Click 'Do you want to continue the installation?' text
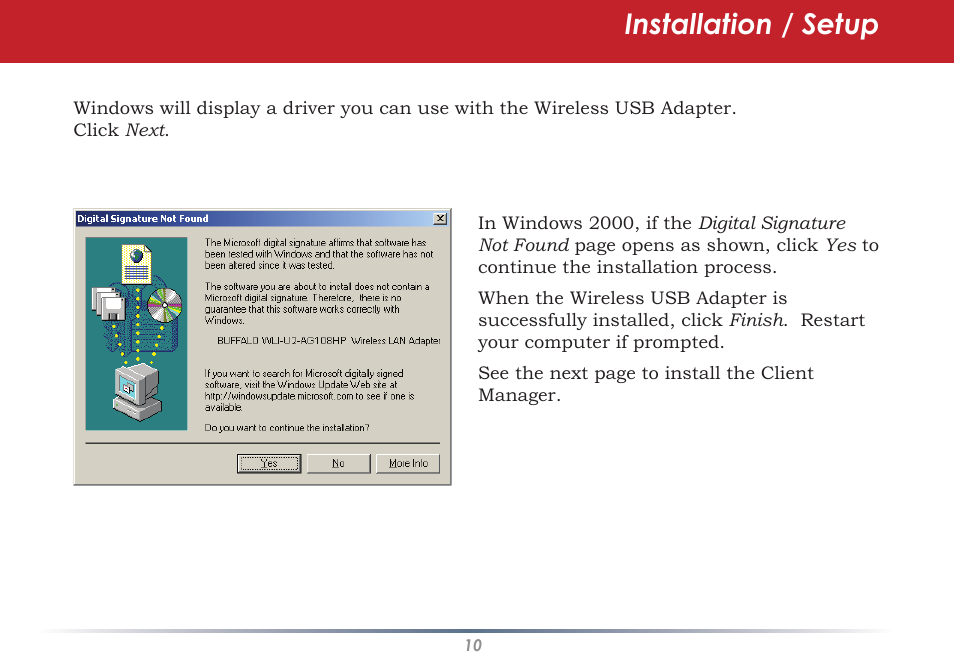Image resolution: width=954 pixels, height=661 pixels. tap(287, 428)
